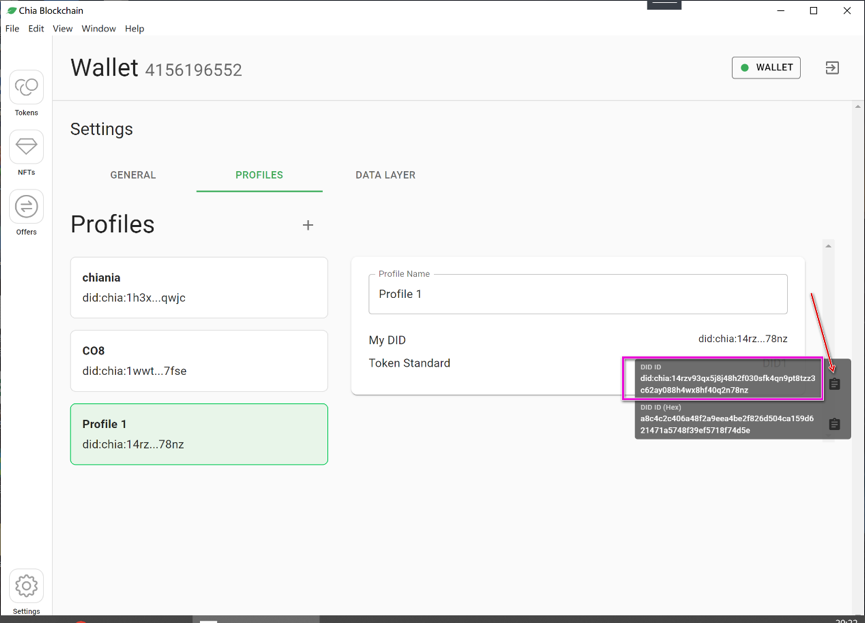Add a new profile with plus icon
Viewport: 865px width, 623px height.
(308, 225)
